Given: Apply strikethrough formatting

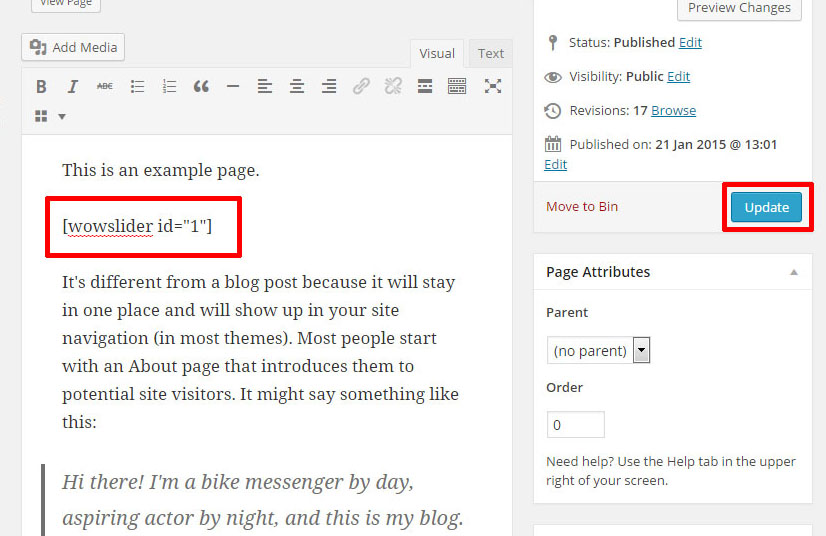Looking at the screenshot, I should click(x=104, y=87).
